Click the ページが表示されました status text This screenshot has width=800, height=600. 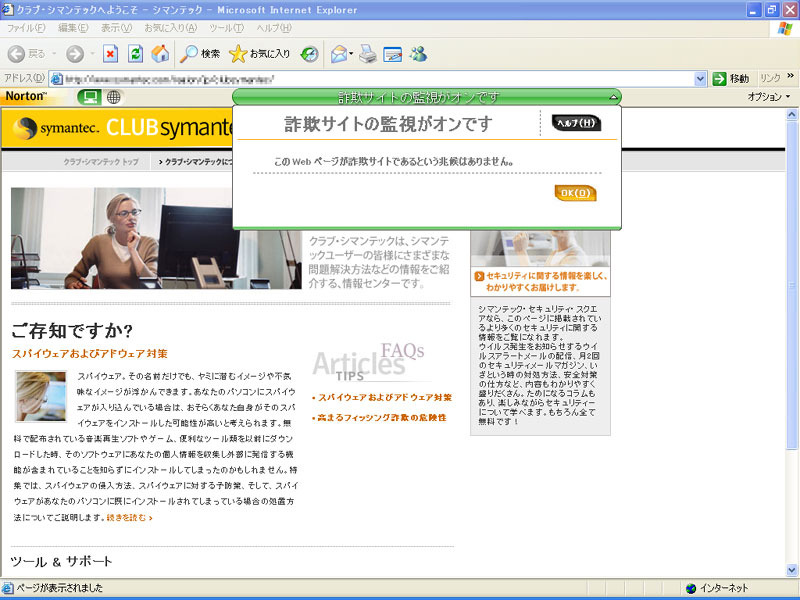coord(60,588)
